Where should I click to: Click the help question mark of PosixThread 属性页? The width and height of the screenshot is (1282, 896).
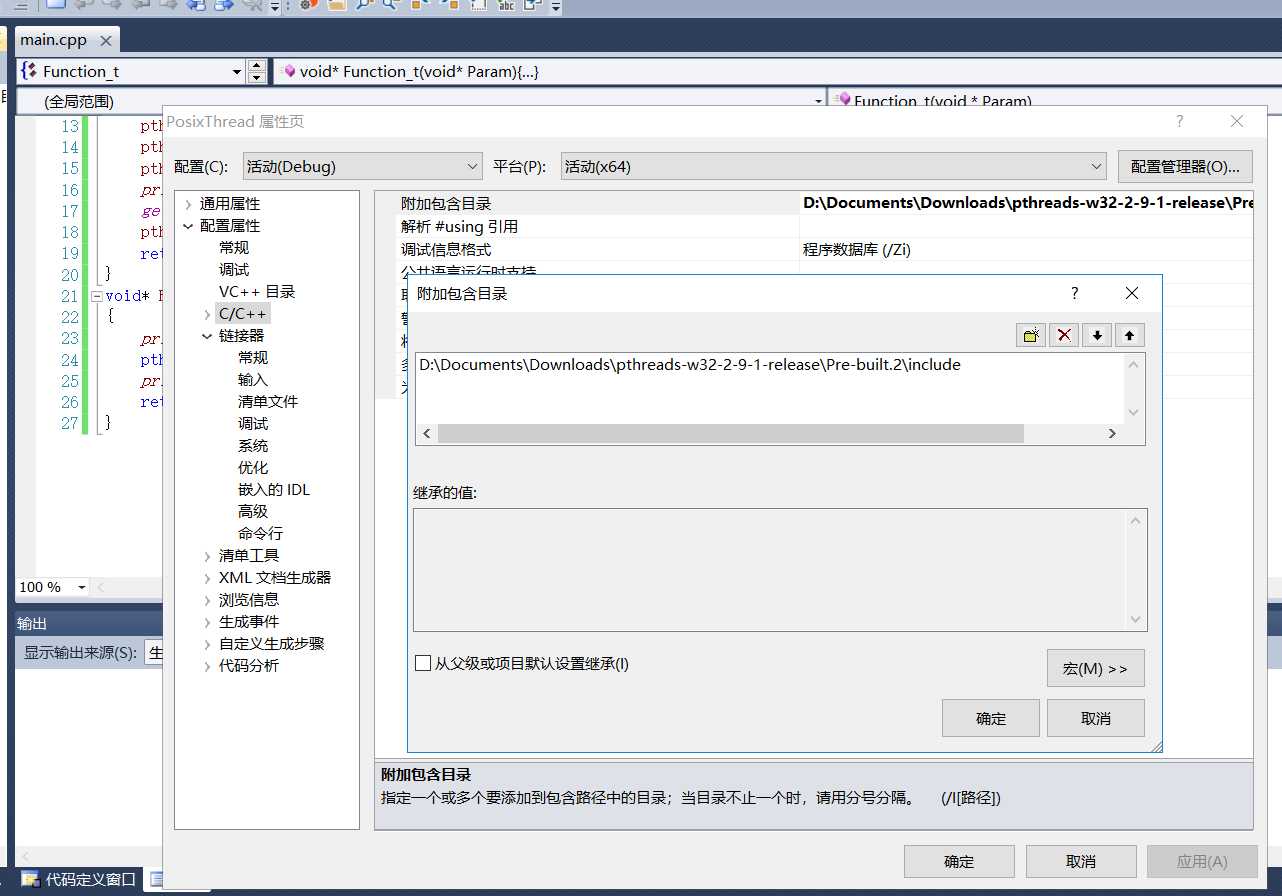click(x=1180, y=121)
